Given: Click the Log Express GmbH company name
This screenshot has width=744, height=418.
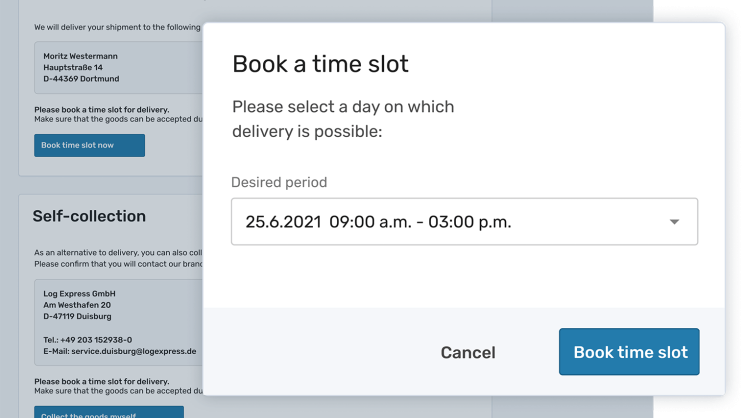Looking at the screenshot, I should 79,293.
